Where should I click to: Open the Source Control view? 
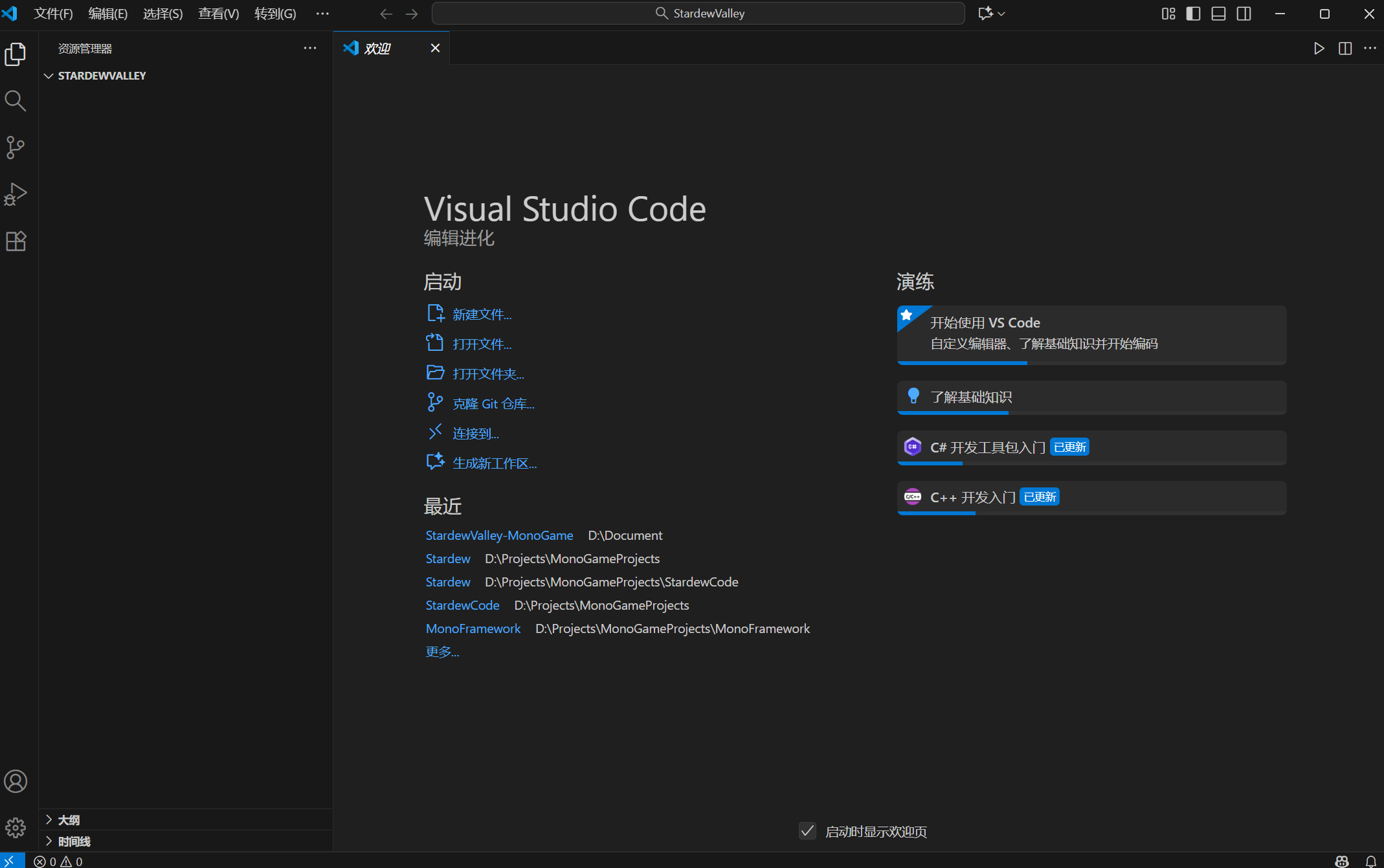click(16, 148)
